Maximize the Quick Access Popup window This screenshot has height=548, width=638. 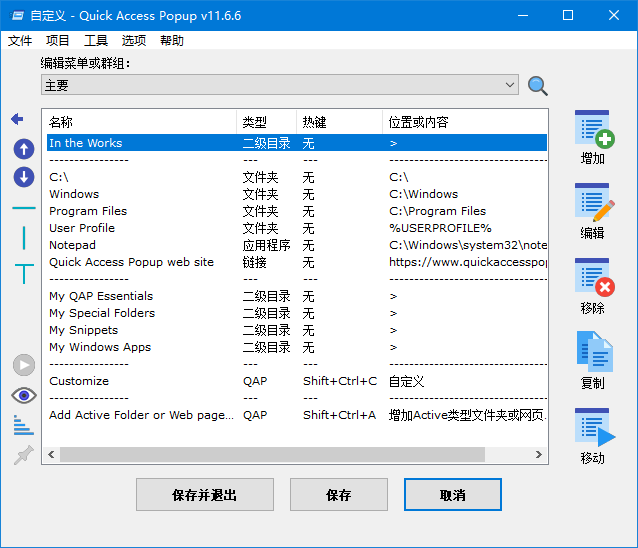568,15
